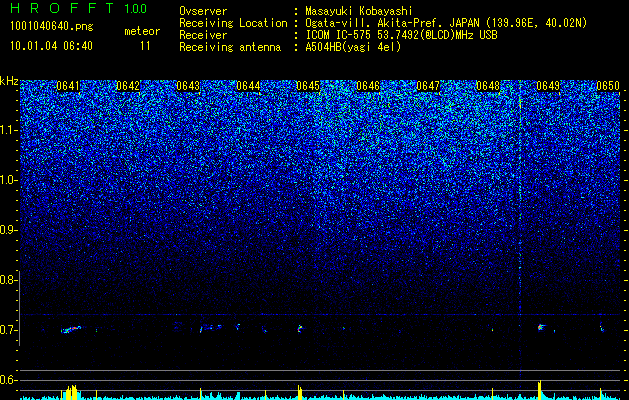Click the 0645 time marker
Screen dimensions: 629x400
(x=308, y=86)
